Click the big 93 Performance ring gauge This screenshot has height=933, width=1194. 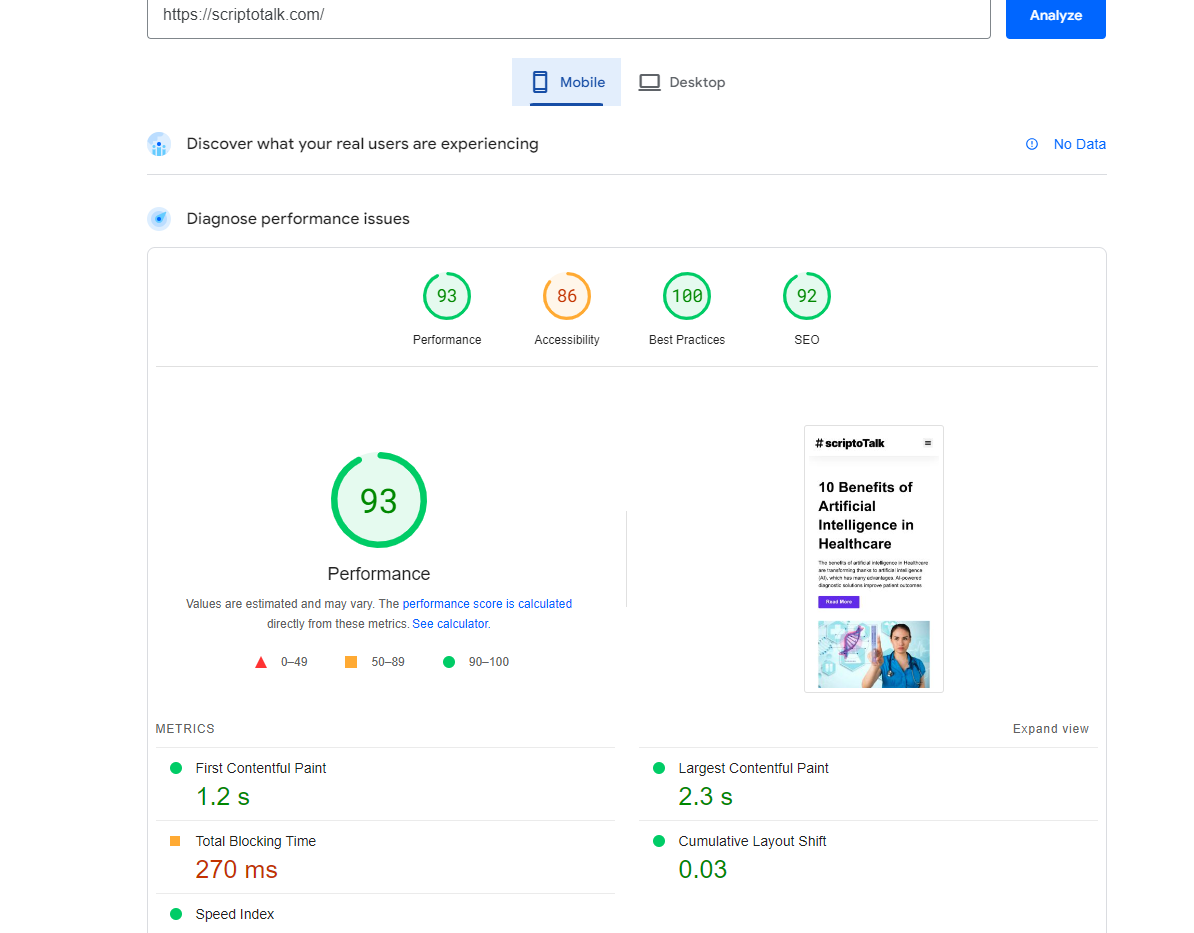379,500
